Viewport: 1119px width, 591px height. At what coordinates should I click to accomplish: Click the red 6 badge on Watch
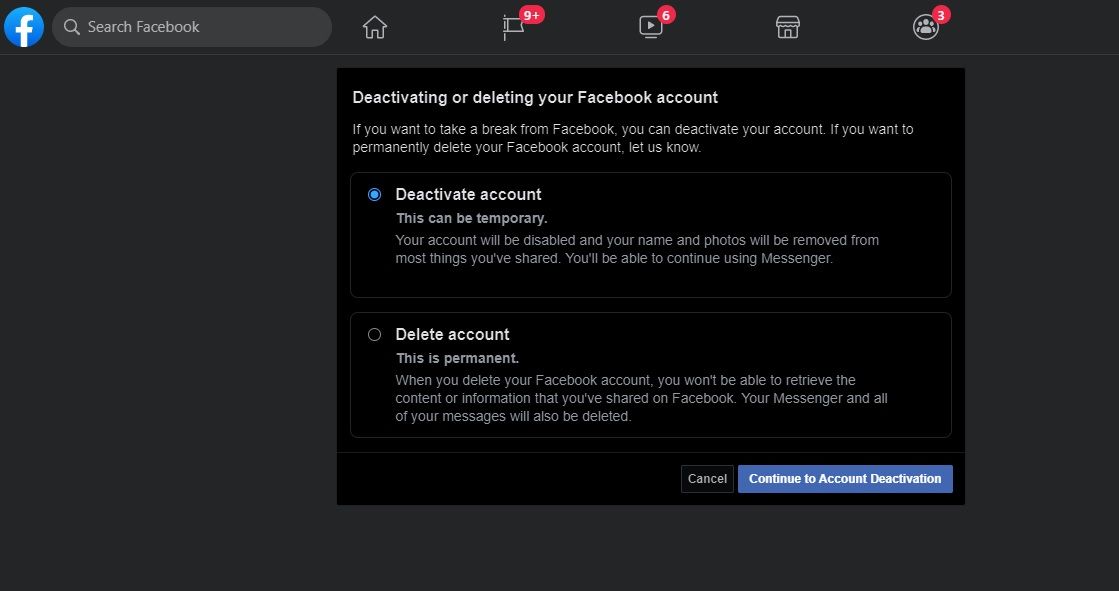point(668,14)
